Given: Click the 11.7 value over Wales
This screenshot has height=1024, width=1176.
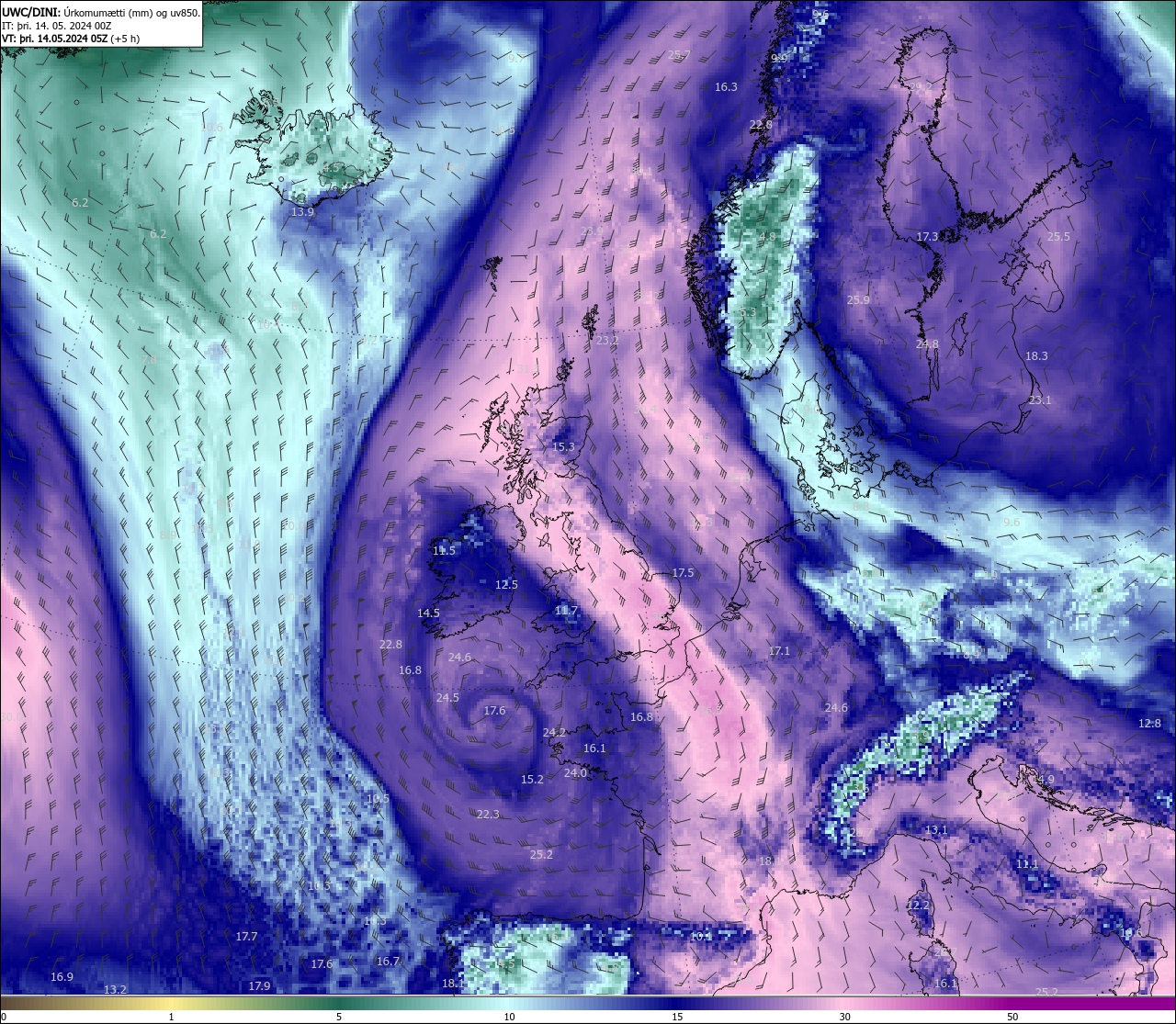Looking at the screenshot, I should (x=566, y=611).
